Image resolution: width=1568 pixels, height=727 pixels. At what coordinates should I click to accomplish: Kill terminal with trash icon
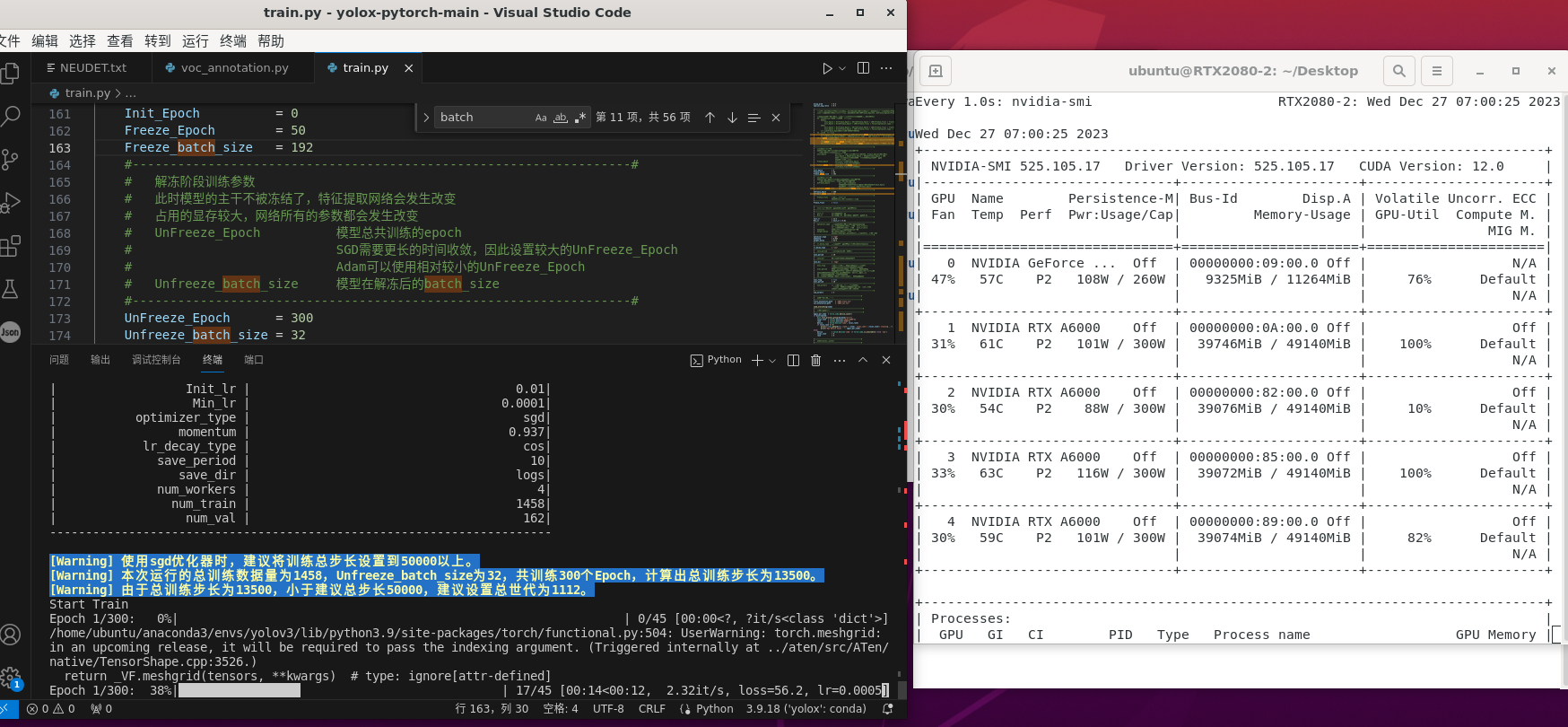point(816,360)
